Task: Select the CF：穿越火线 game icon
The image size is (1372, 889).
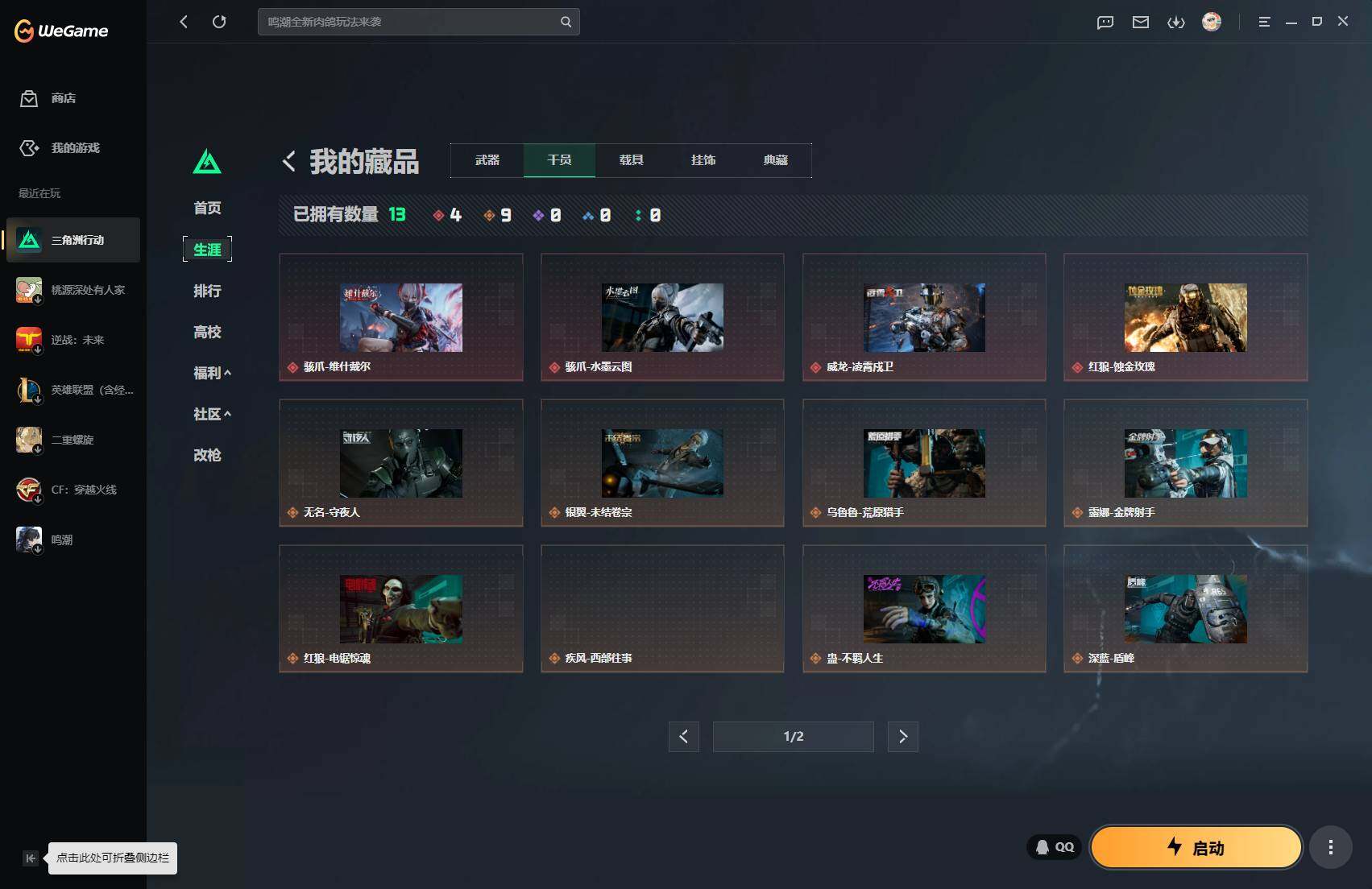Action: click(29, 490)
